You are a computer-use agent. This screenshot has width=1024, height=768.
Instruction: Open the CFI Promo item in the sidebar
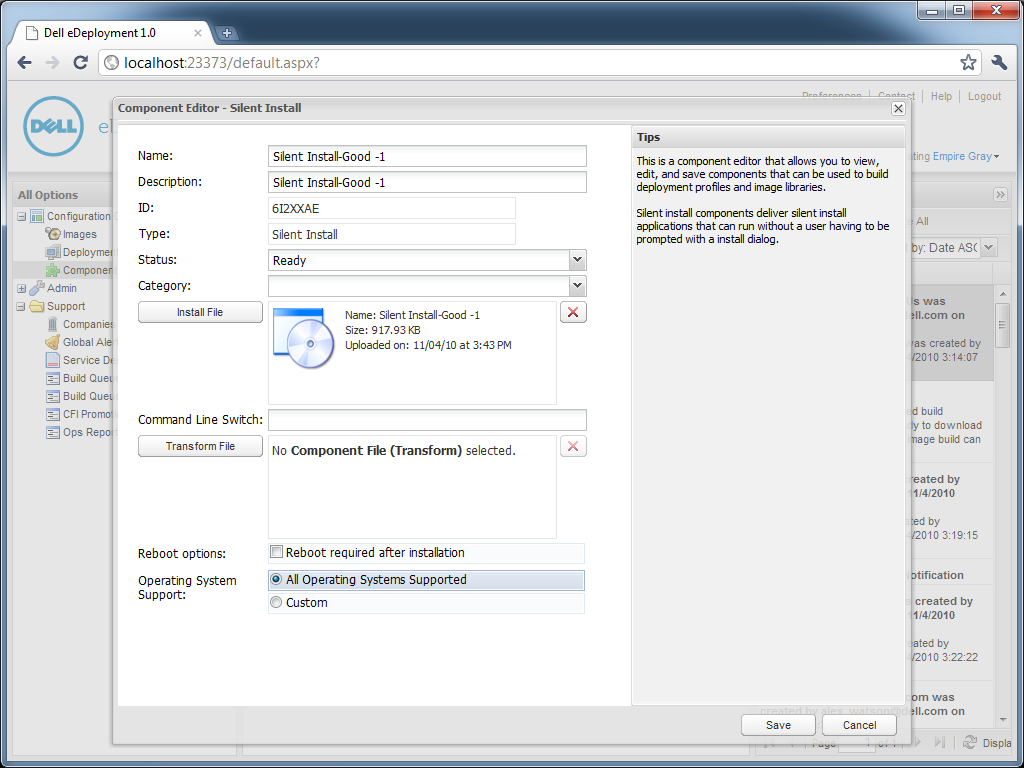[79, 414]
